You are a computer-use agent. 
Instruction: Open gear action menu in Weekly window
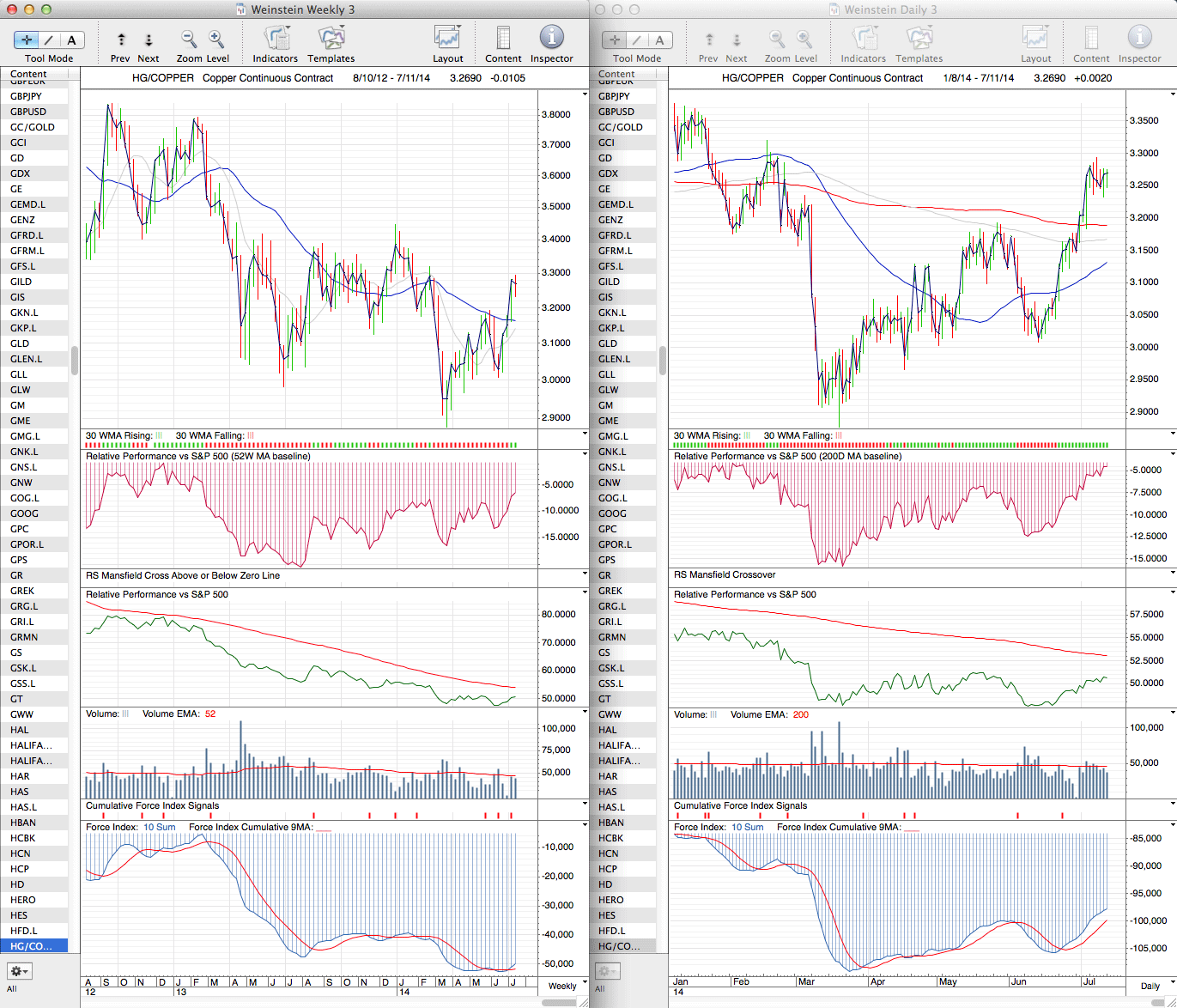19,971
